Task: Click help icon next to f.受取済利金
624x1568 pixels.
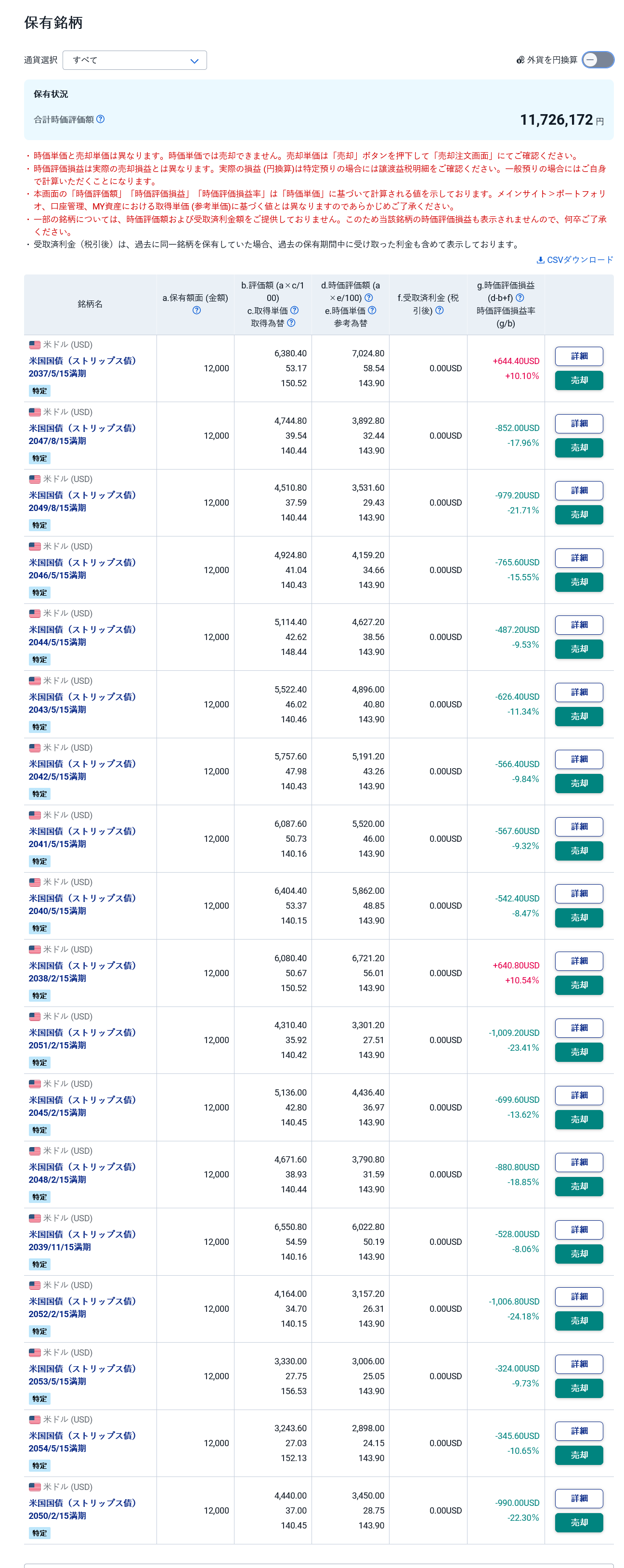Action: (x=440, y=311)
